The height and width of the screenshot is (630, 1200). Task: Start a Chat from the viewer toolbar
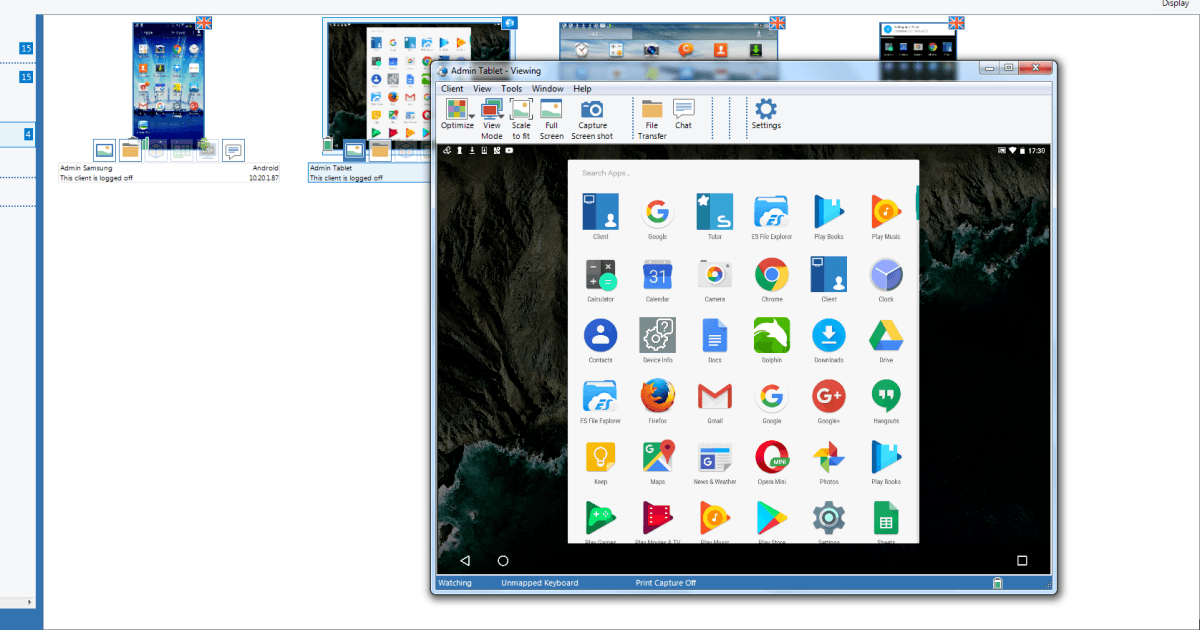tap(683, 109)
